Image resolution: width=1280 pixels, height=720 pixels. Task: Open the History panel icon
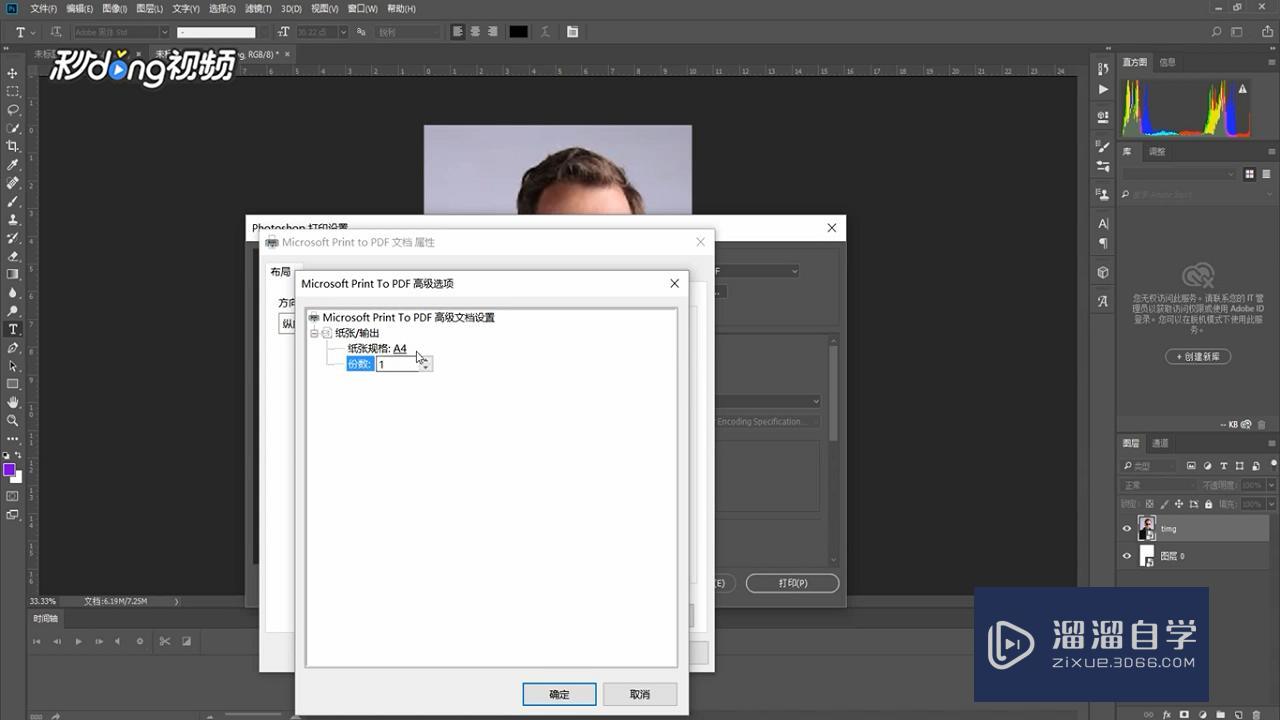coord(1103,68)
